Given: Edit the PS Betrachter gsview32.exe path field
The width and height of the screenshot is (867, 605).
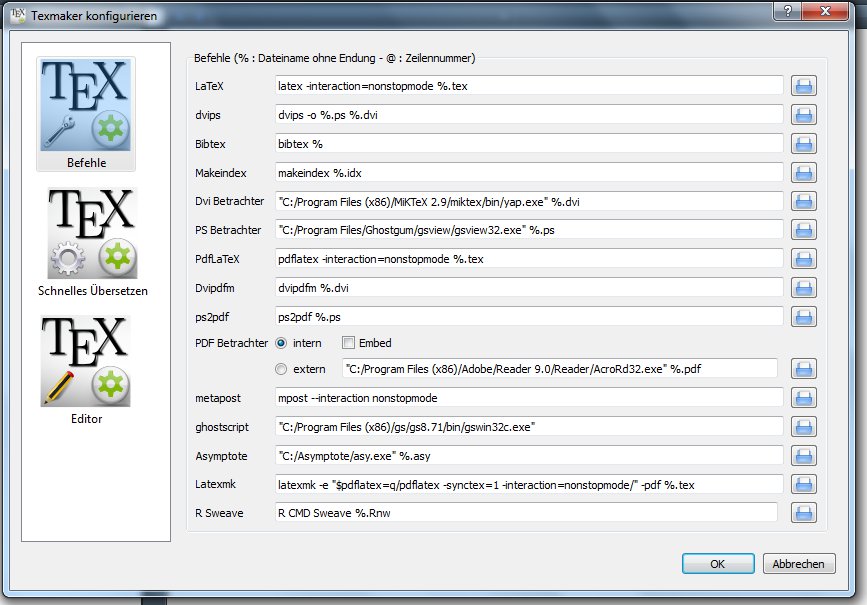Looking at the screenshot, I should (x=529, y=230).
